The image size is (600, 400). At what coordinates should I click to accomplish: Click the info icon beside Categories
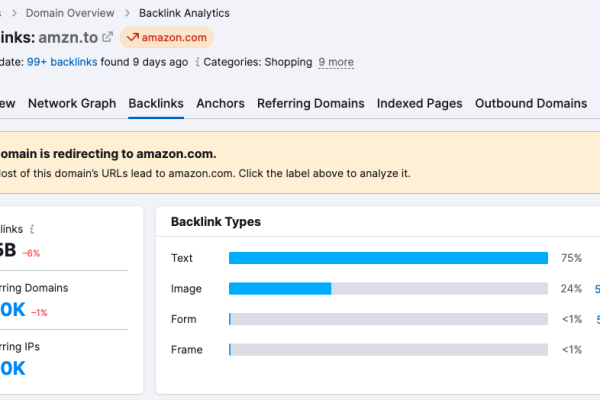(x=197, y=62)
